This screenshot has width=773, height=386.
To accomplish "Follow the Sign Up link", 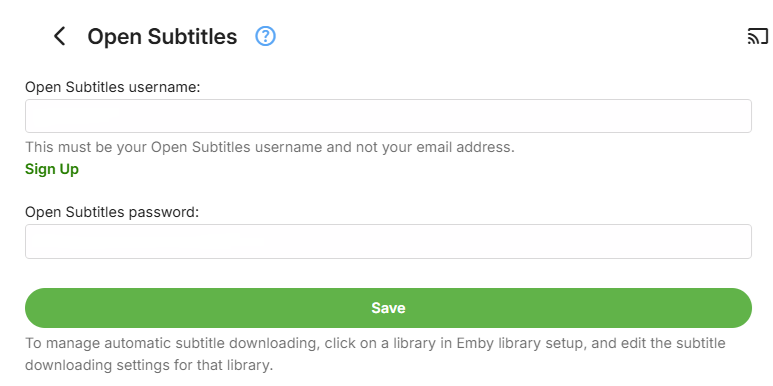I will click(x=52, y=169).
